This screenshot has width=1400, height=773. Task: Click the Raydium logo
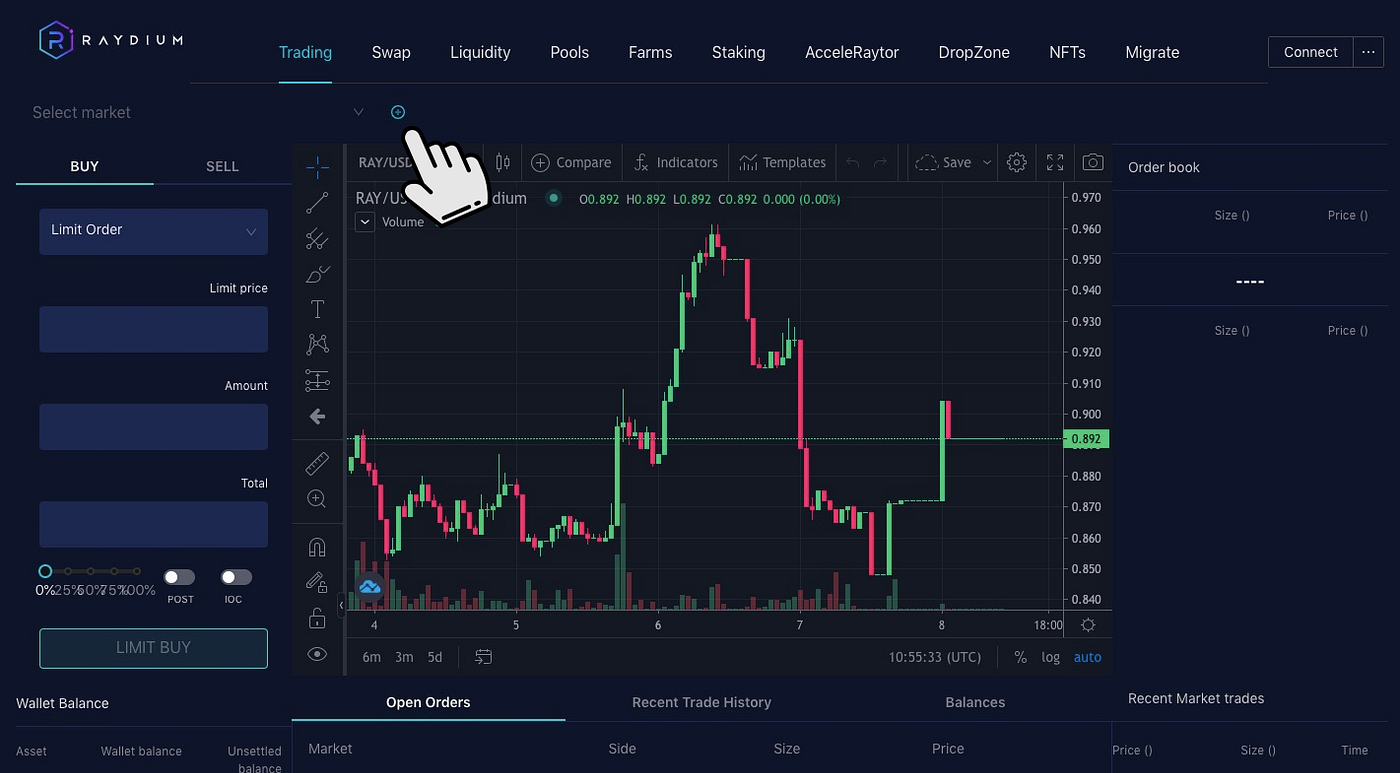click(111, 39)
